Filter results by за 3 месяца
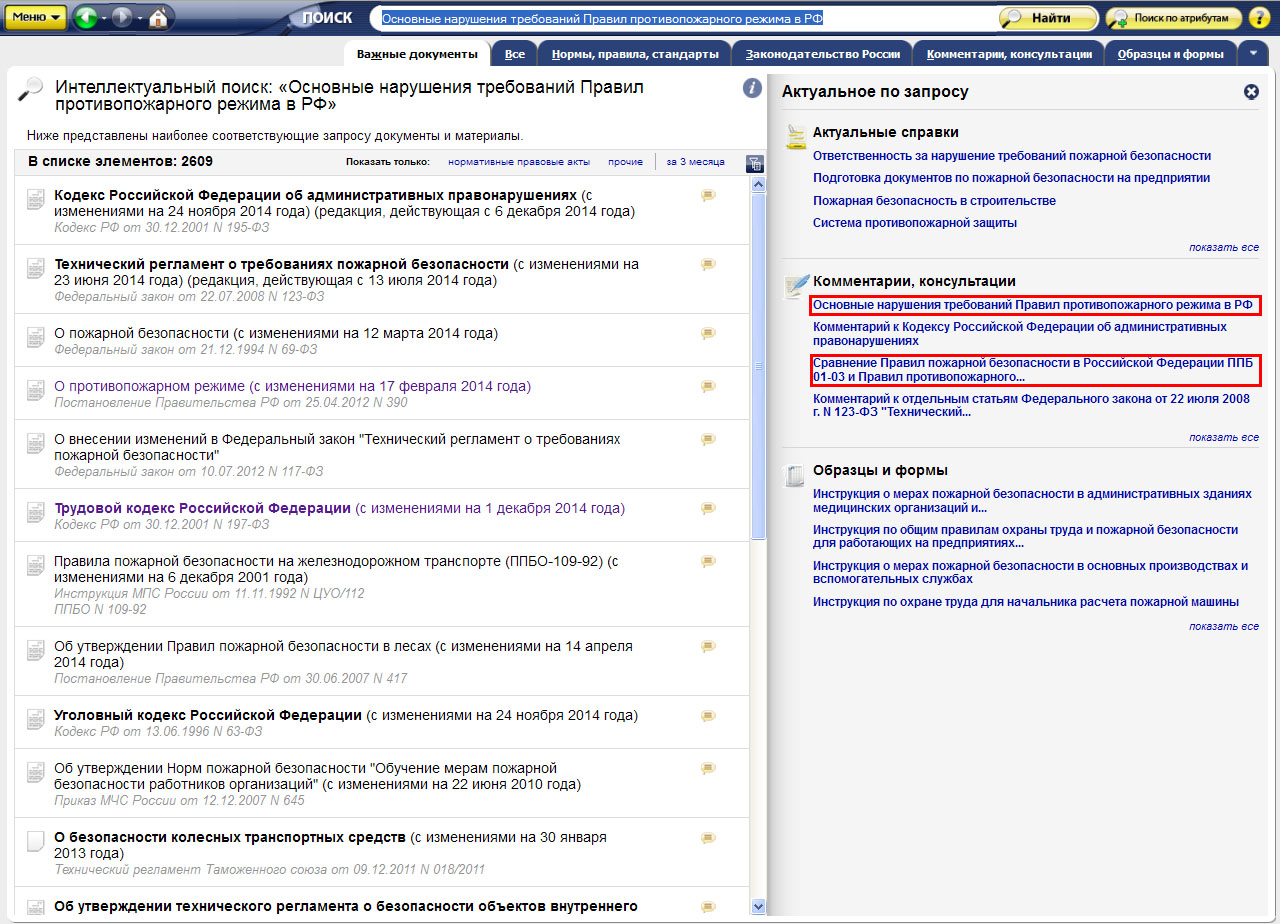The height and width of the screenshot is (924, 1280). (695, 162)
